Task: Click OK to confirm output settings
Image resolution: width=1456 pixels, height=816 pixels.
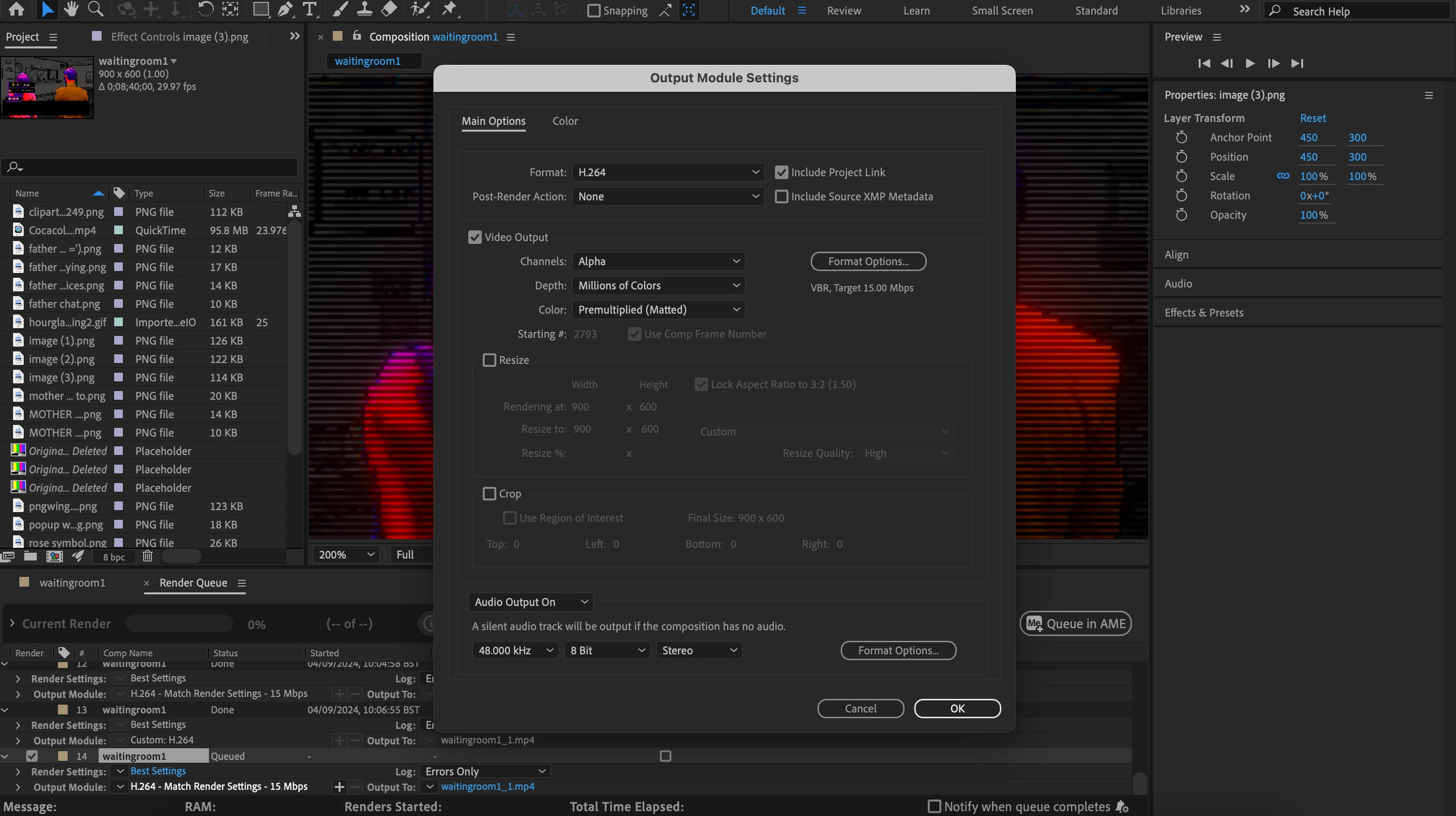Action: tap(957, 709)
